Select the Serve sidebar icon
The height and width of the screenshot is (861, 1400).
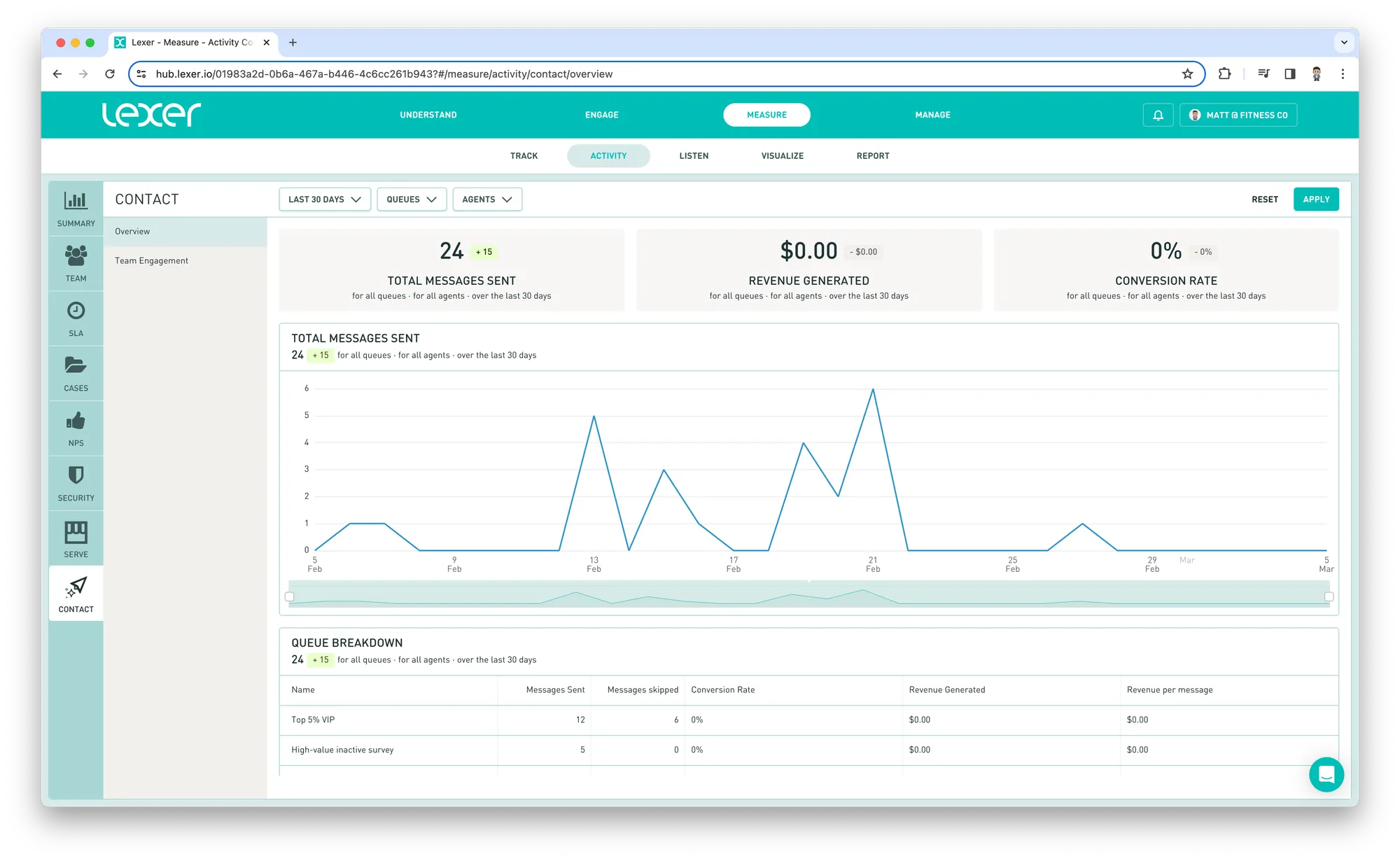click(x=76, y=532)
